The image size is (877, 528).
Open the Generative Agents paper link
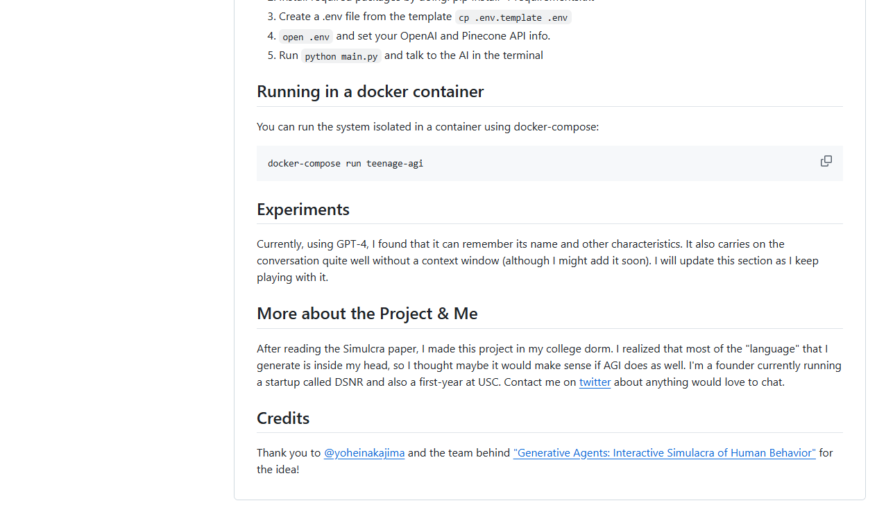coord(664,453)
